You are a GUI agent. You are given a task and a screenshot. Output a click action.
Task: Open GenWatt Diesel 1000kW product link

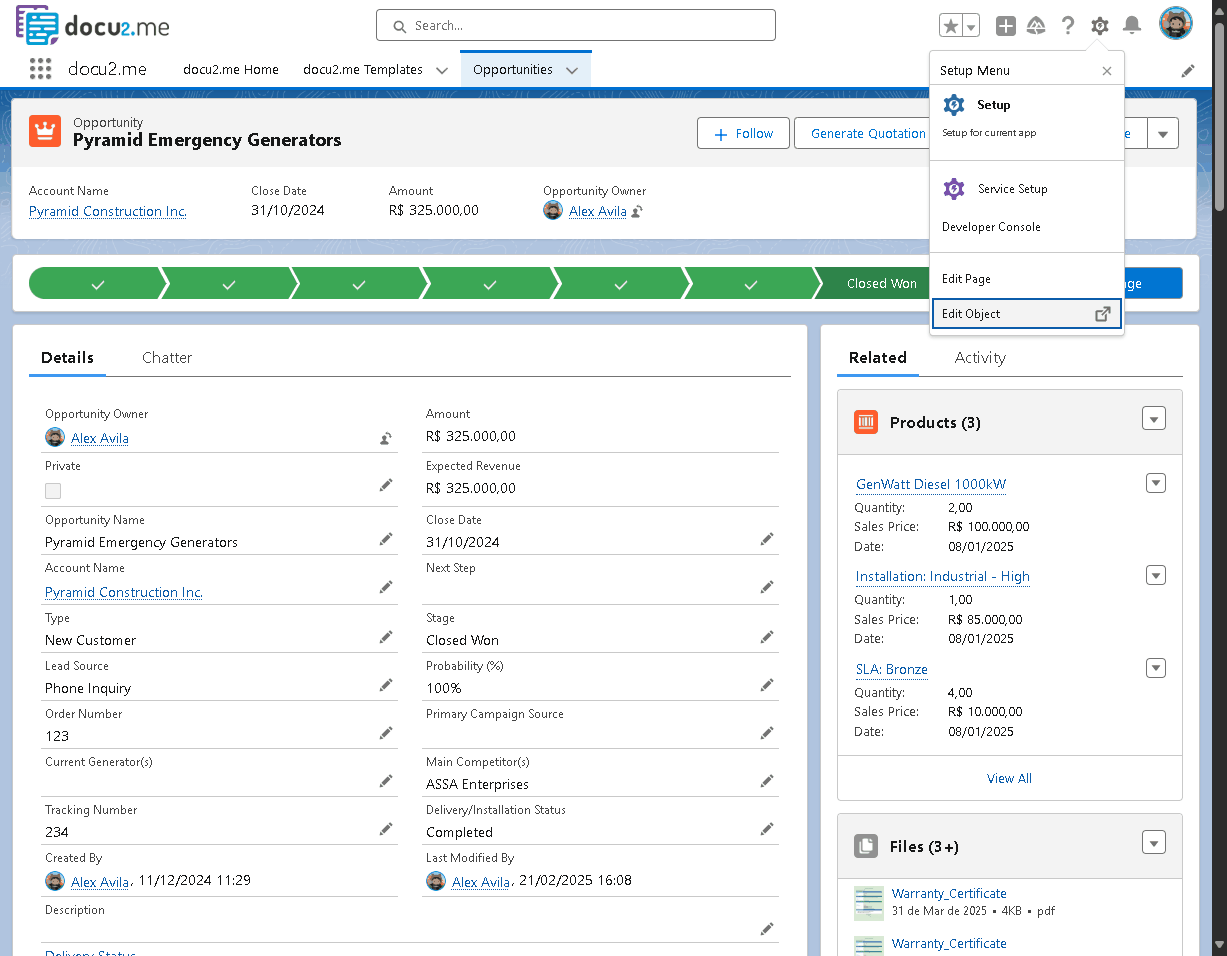[931, 485]
